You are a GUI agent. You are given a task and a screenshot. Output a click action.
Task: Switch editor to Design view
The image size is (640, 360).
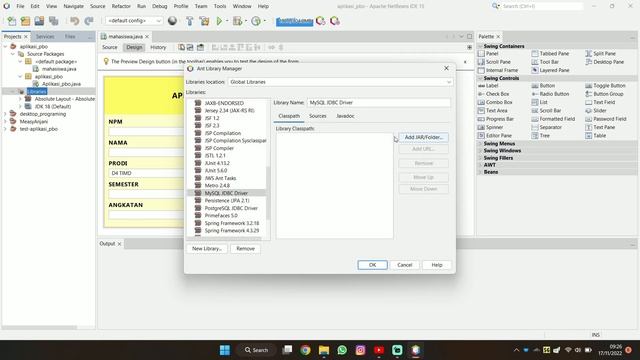pos(134,47)
